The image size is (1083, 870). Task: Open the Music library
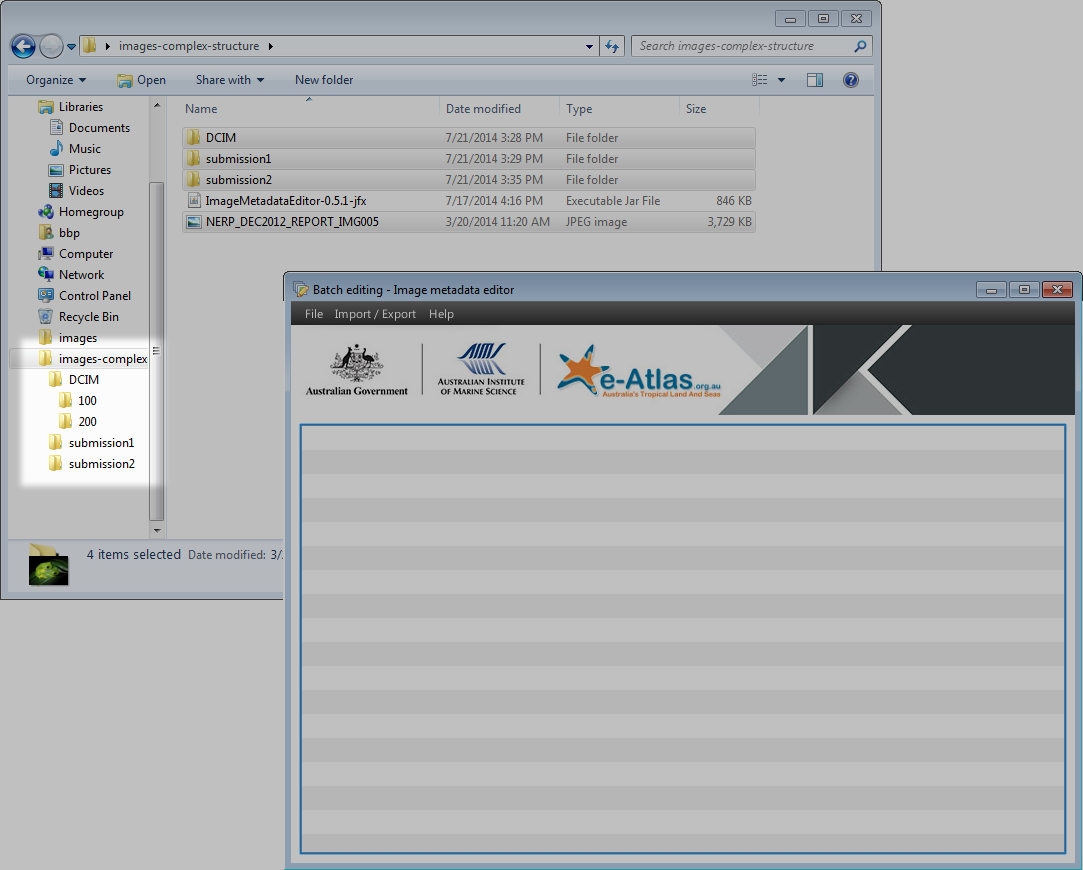click(75, 148)
